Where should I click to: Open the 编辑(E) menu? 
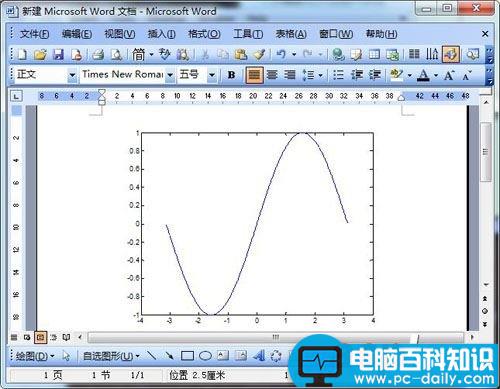[x=77, y=34]
